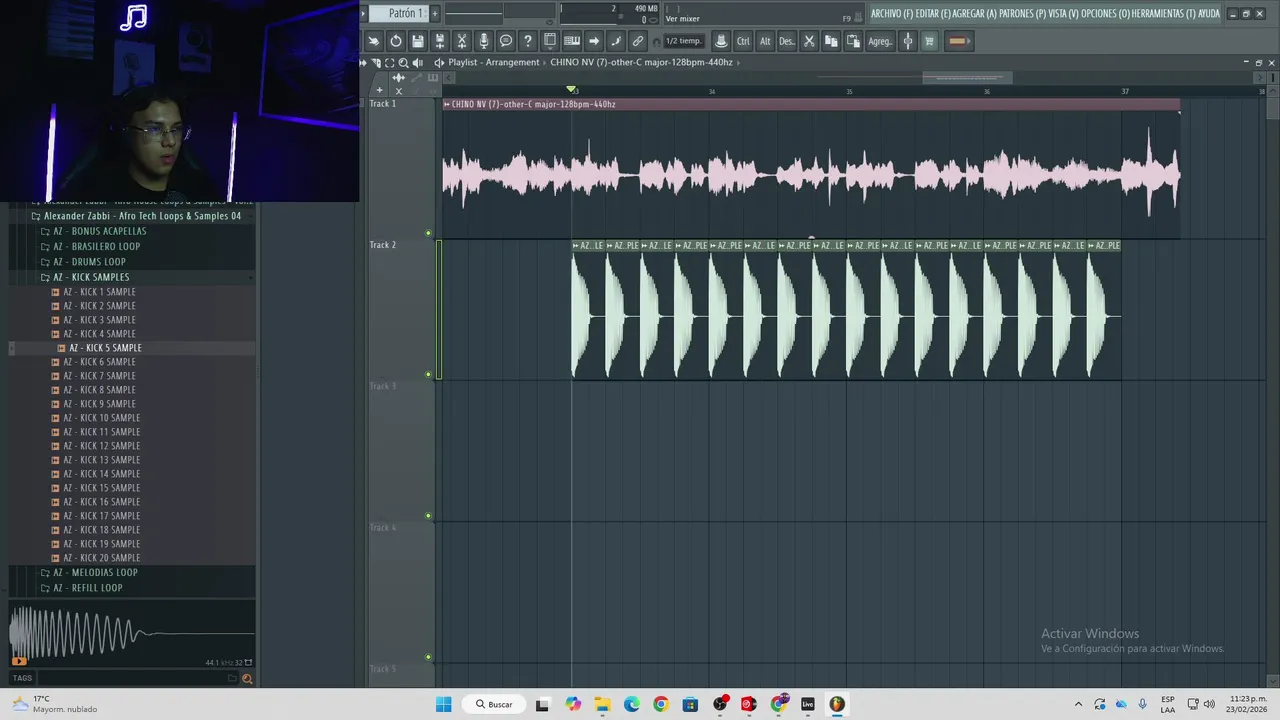This screenshot has height=720, width=1280.
Task: Open the 1/2 tiemp. snap dropdown
Action: coord(684,41)
